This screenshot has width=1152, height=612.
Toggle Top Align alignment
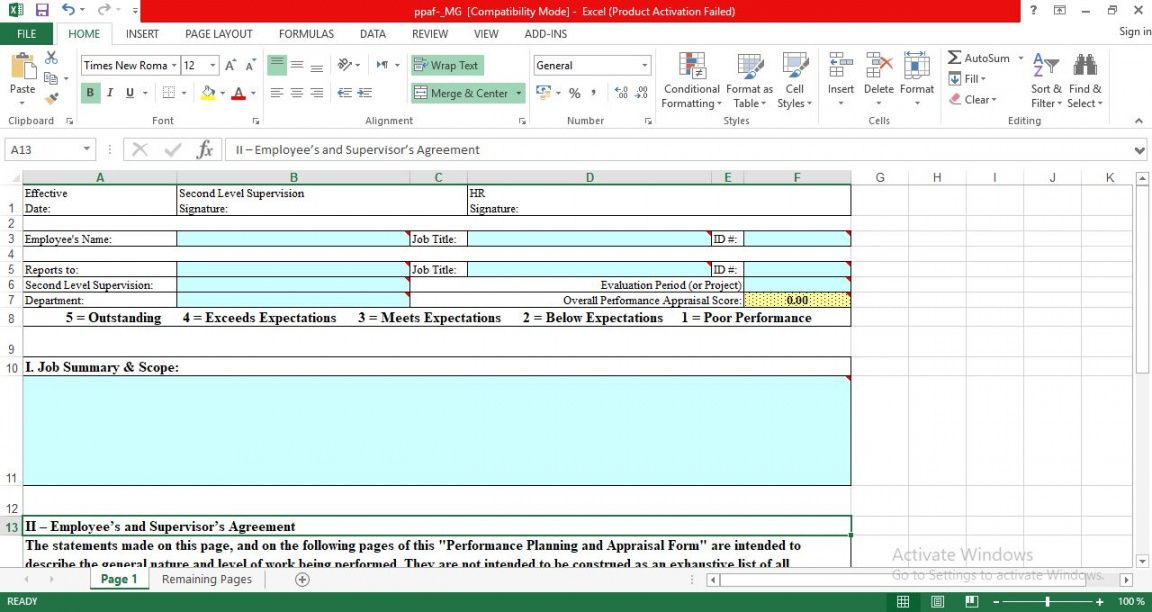coord(276,65)
